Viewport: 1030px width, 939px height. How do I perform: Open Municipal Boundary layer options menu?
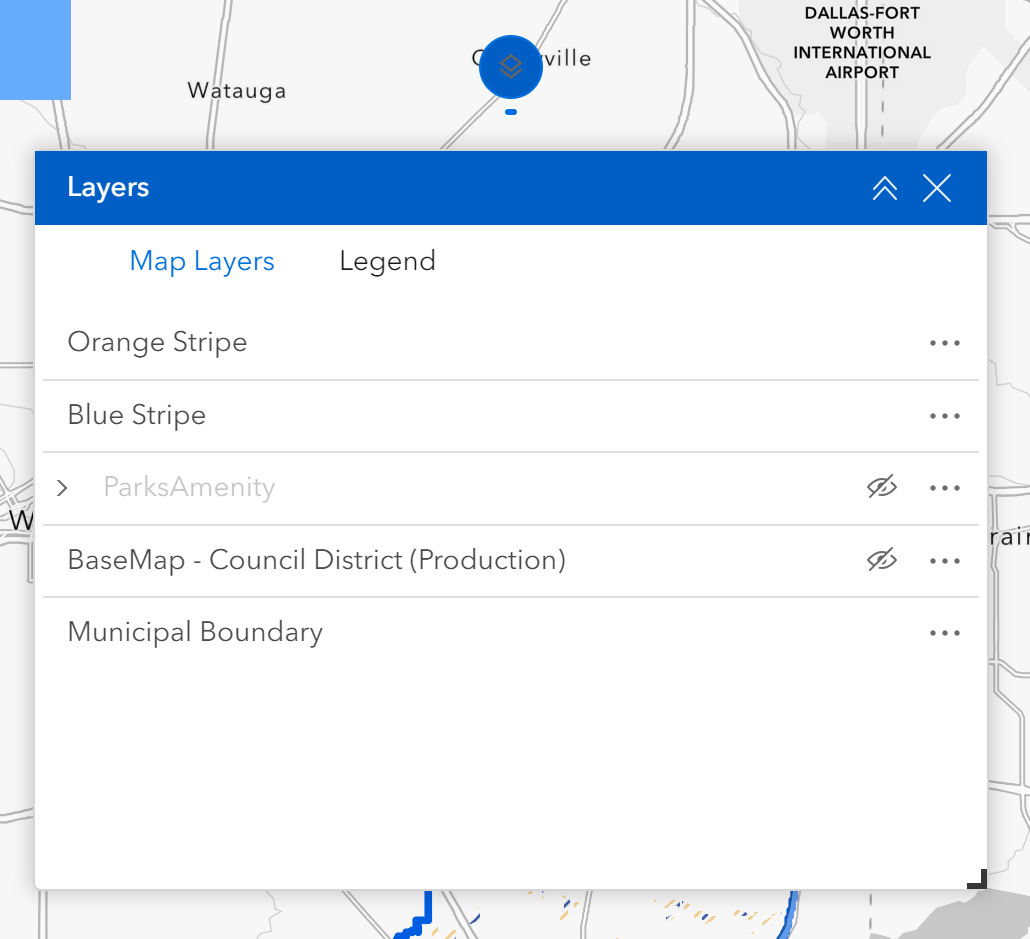[x=944, y=632]
